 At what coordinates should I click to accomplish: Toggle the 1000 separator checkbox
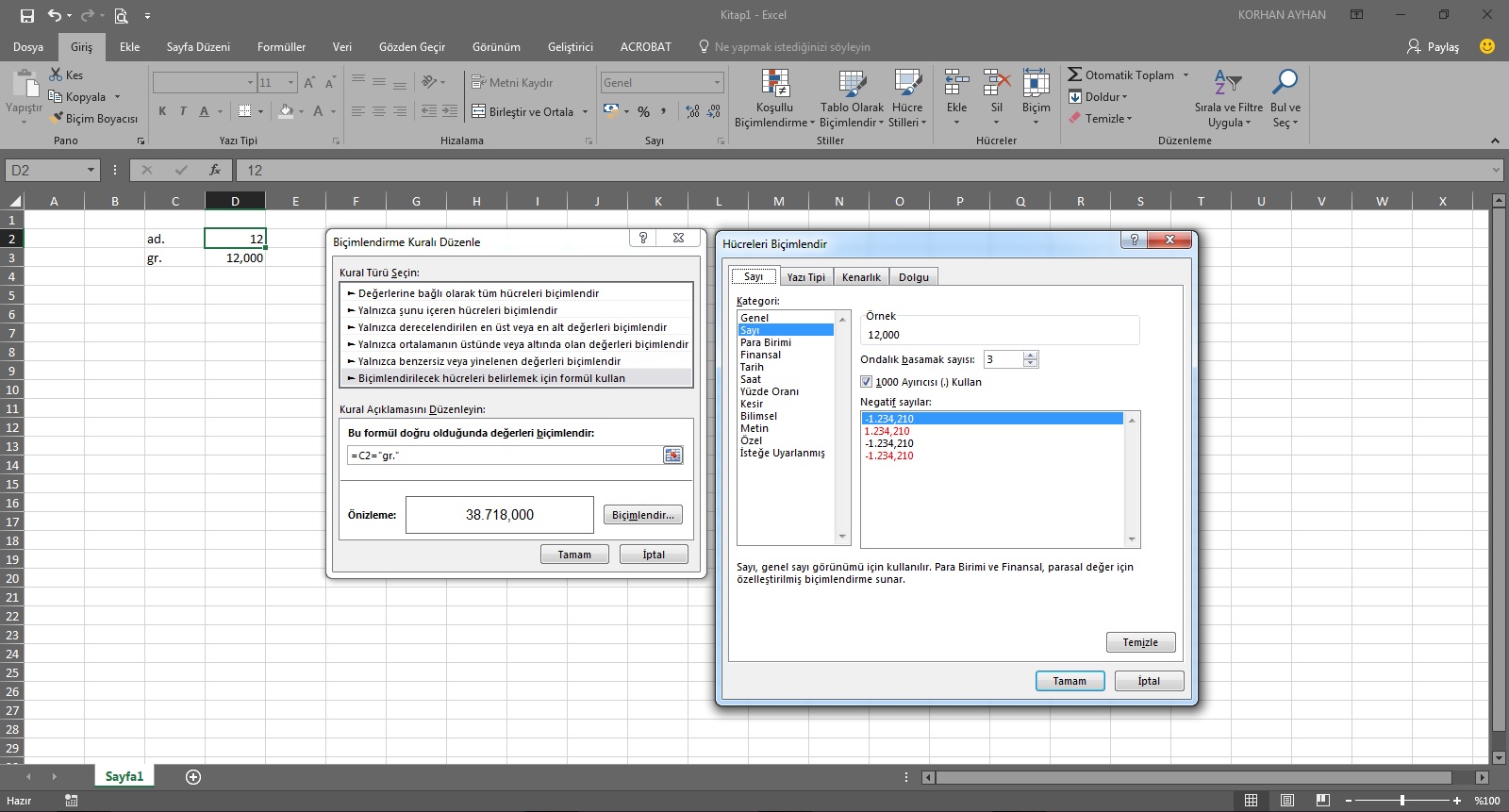[x=867, y=382]
